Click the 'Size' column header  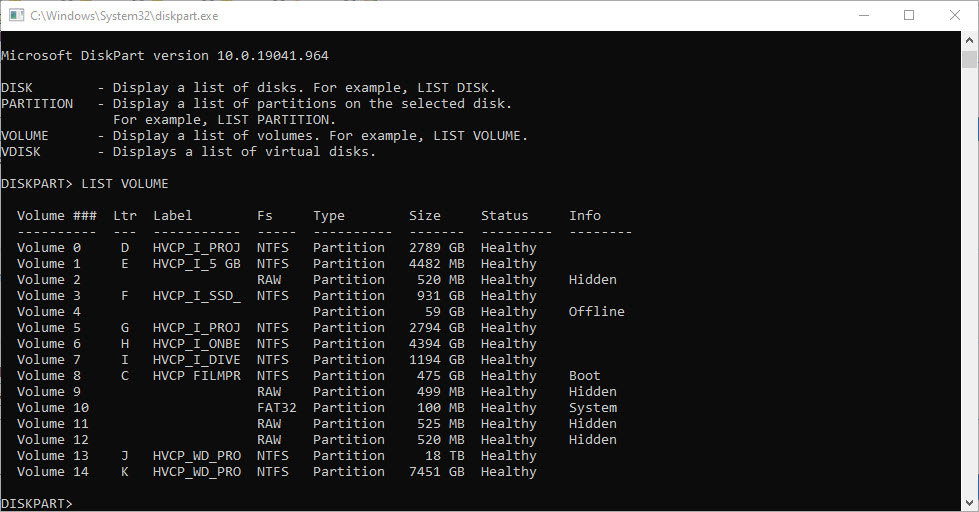[425, 215]
